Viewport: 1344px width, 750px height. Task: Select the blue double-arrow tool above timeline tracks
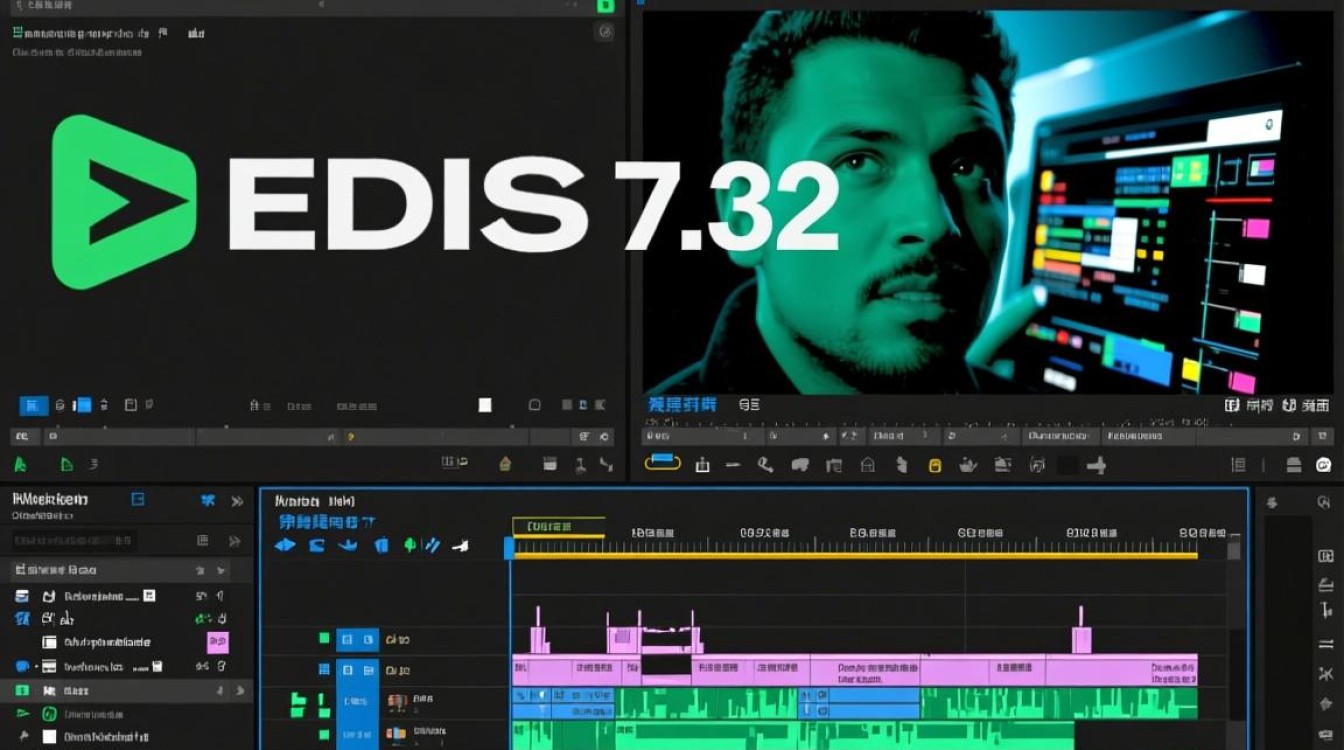285,545
